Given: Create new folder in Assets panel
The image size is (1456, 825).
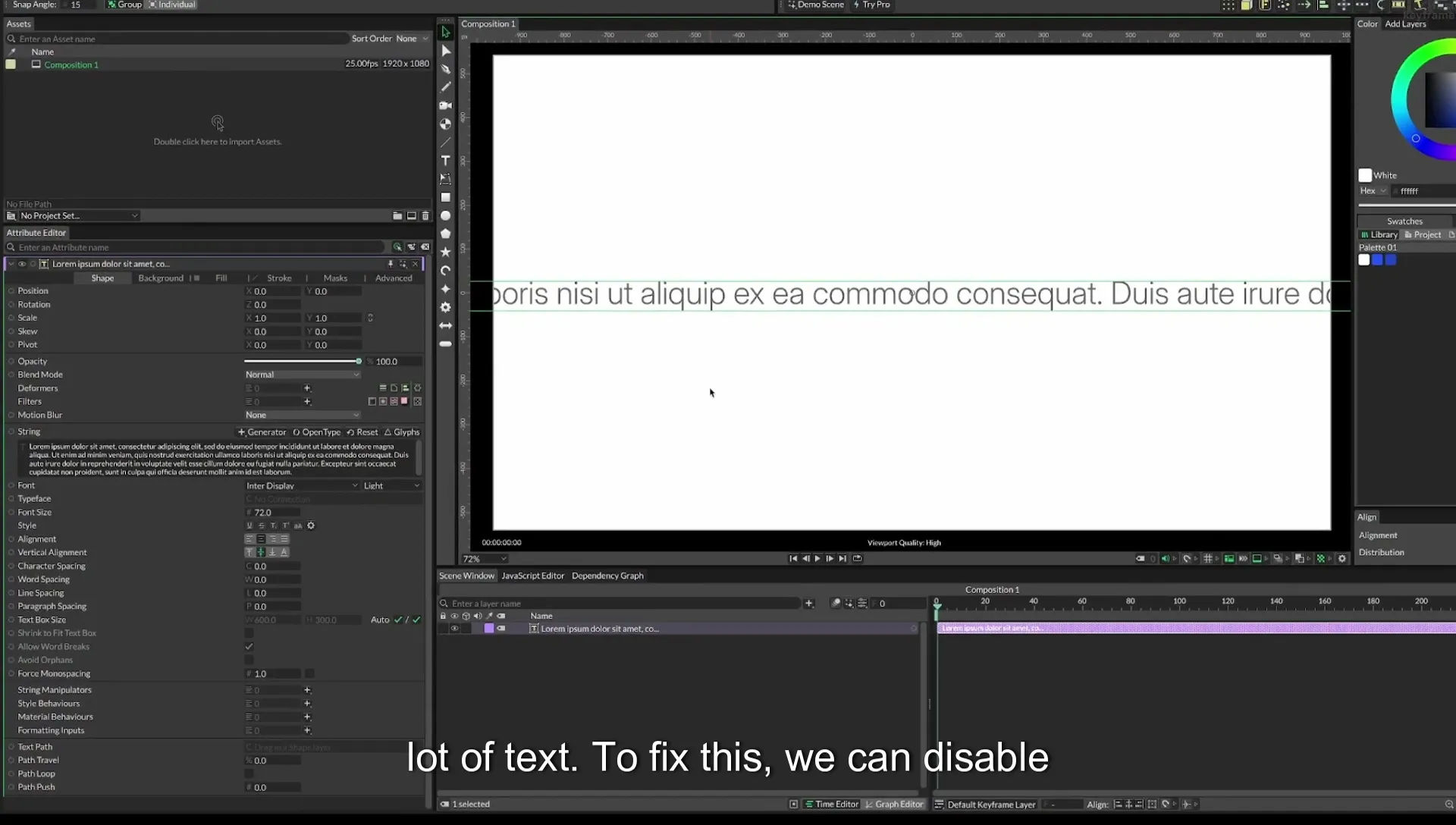Looking at the screenshot, I should pyautogui.click(x=397, y=216).
